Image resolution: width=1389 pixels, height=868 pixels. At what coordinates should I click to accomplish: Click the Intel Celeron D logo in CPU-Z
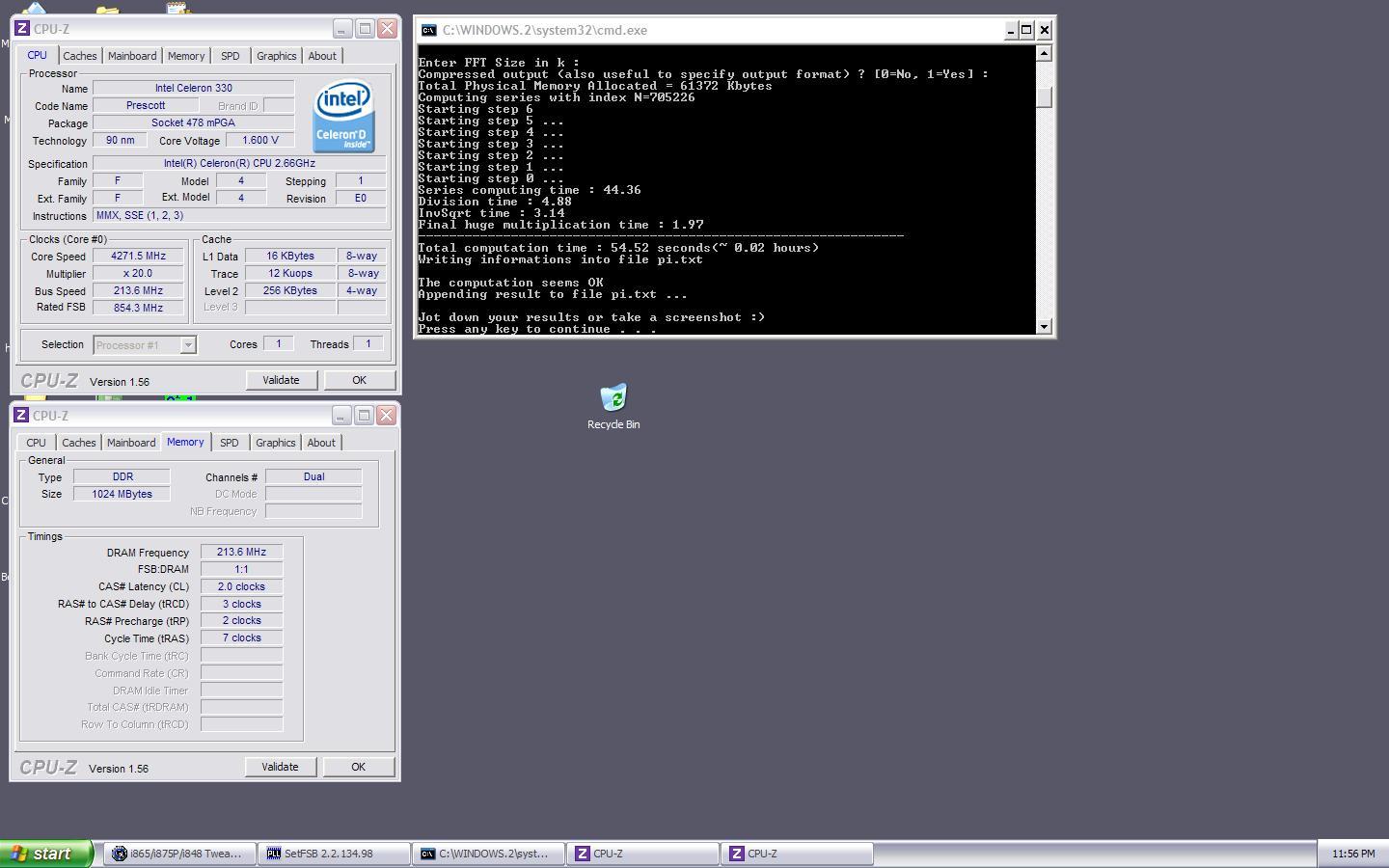[343, 116]
